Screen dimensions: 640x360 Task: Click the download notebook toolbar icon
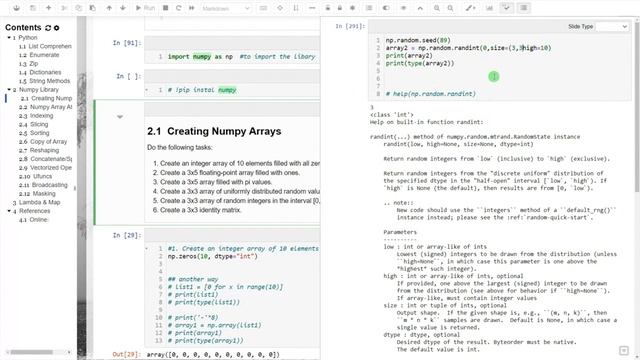(16, 8)
